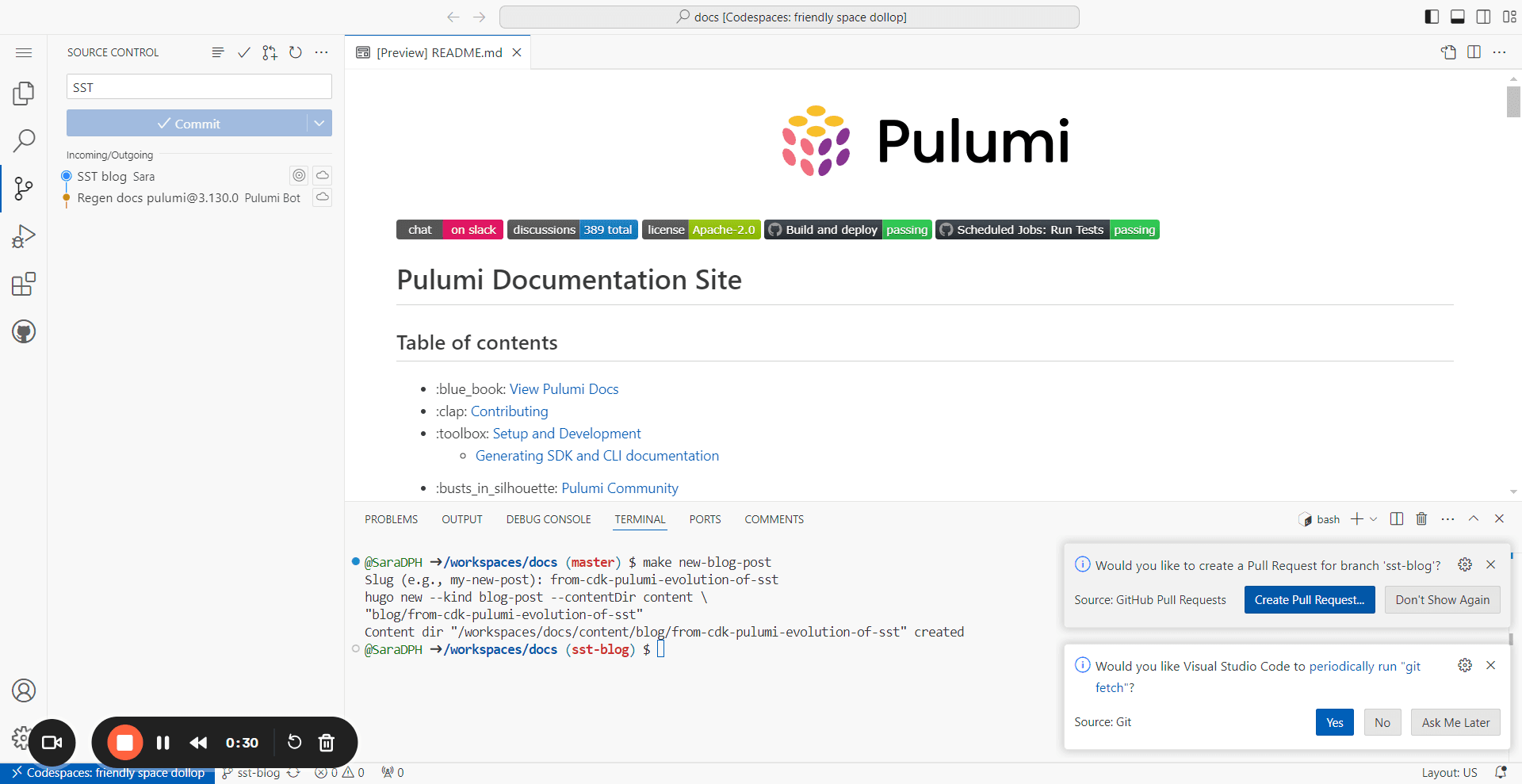Expand the Commit dropdown arrow
The height and width of the screenshot is (784, 1522).
pyautogui.click(x=319, y=123)
